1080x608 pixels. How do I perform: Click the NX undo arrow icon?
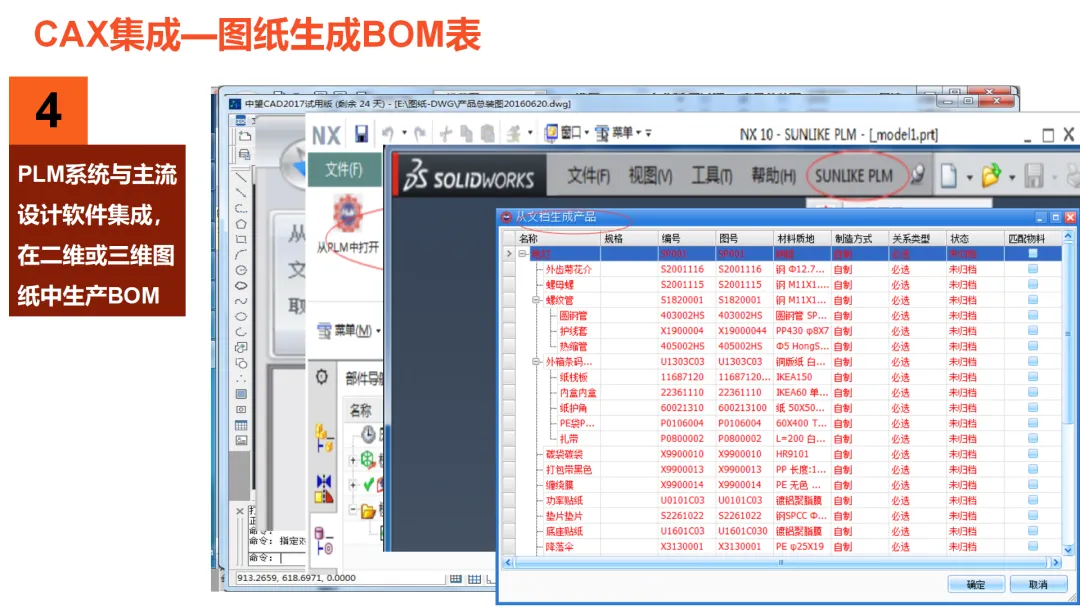point(388,133)
